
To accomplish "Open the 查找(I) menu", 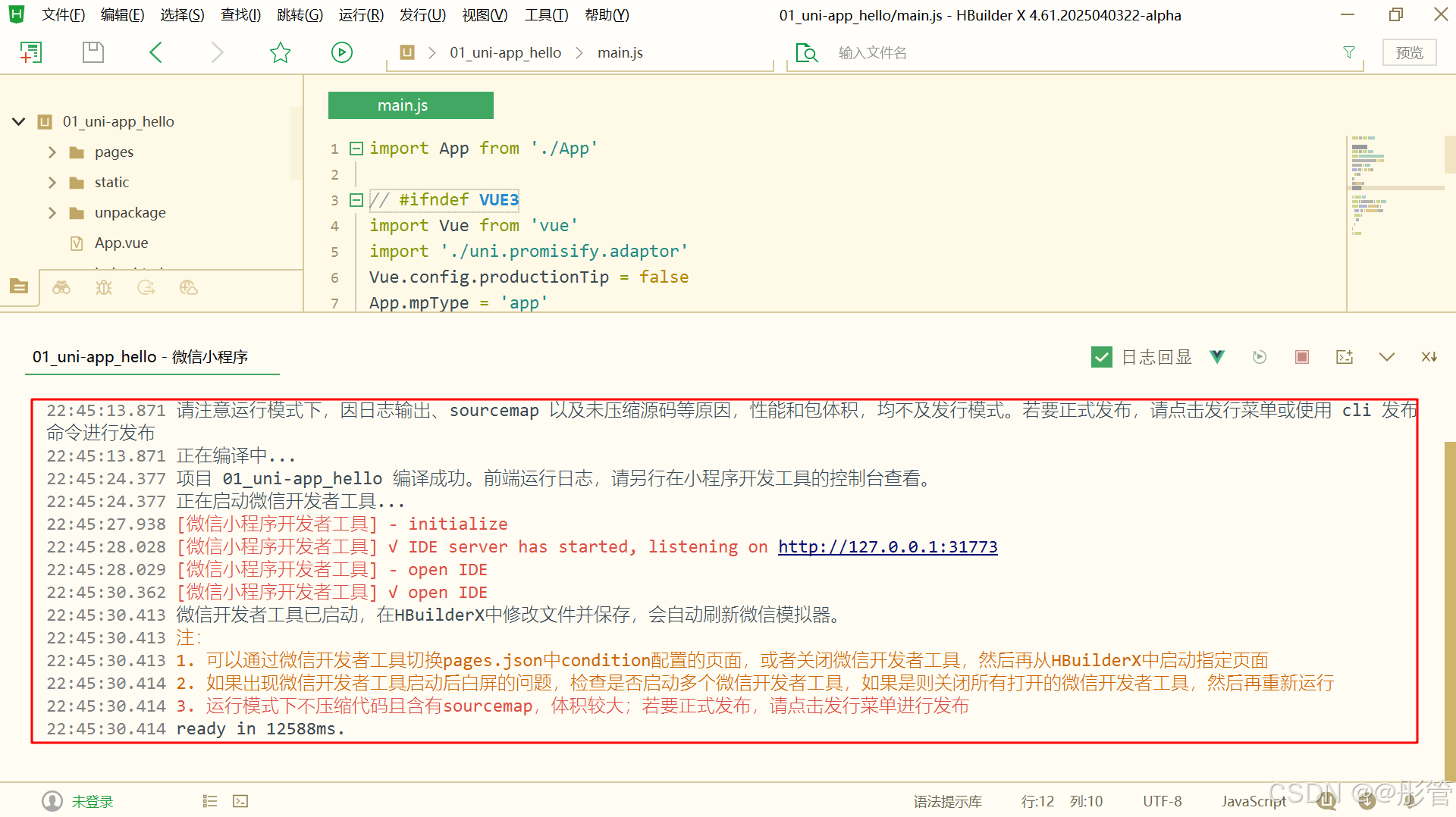I will tap(240, 15).
